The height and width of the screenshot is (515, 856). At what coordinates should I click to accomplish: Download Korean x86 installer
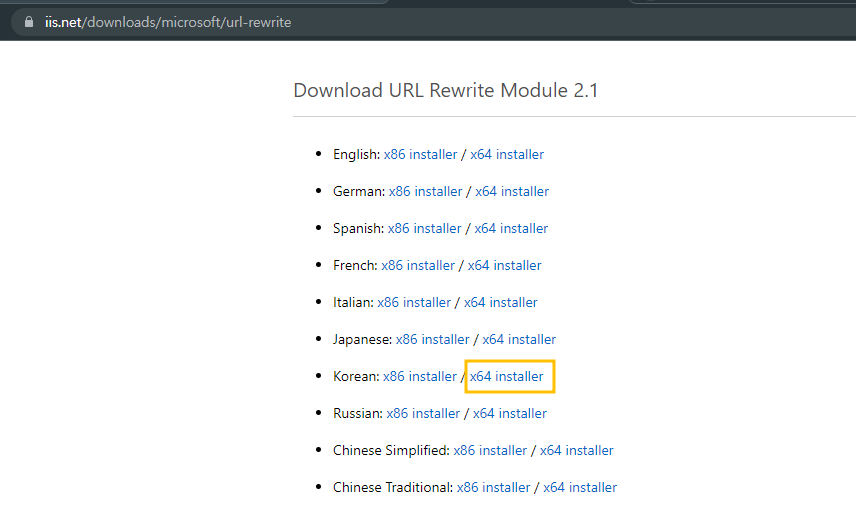pos(420,376)
